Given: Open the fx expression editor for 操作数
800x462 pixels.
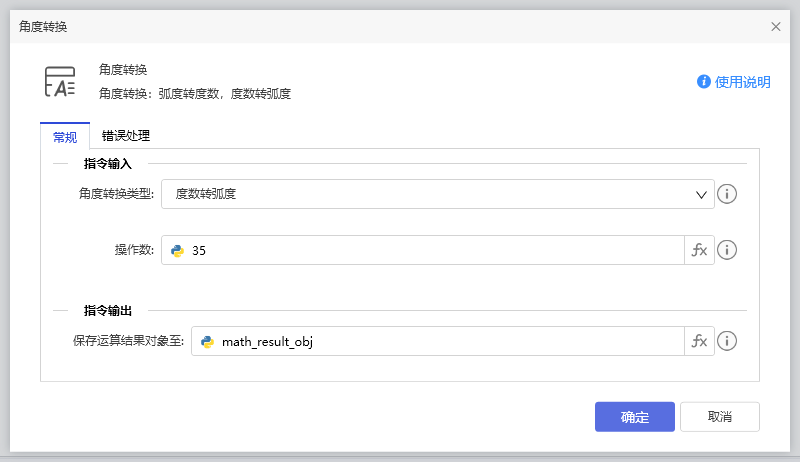Looking at the screenshot, I should (x=699, y=250).
